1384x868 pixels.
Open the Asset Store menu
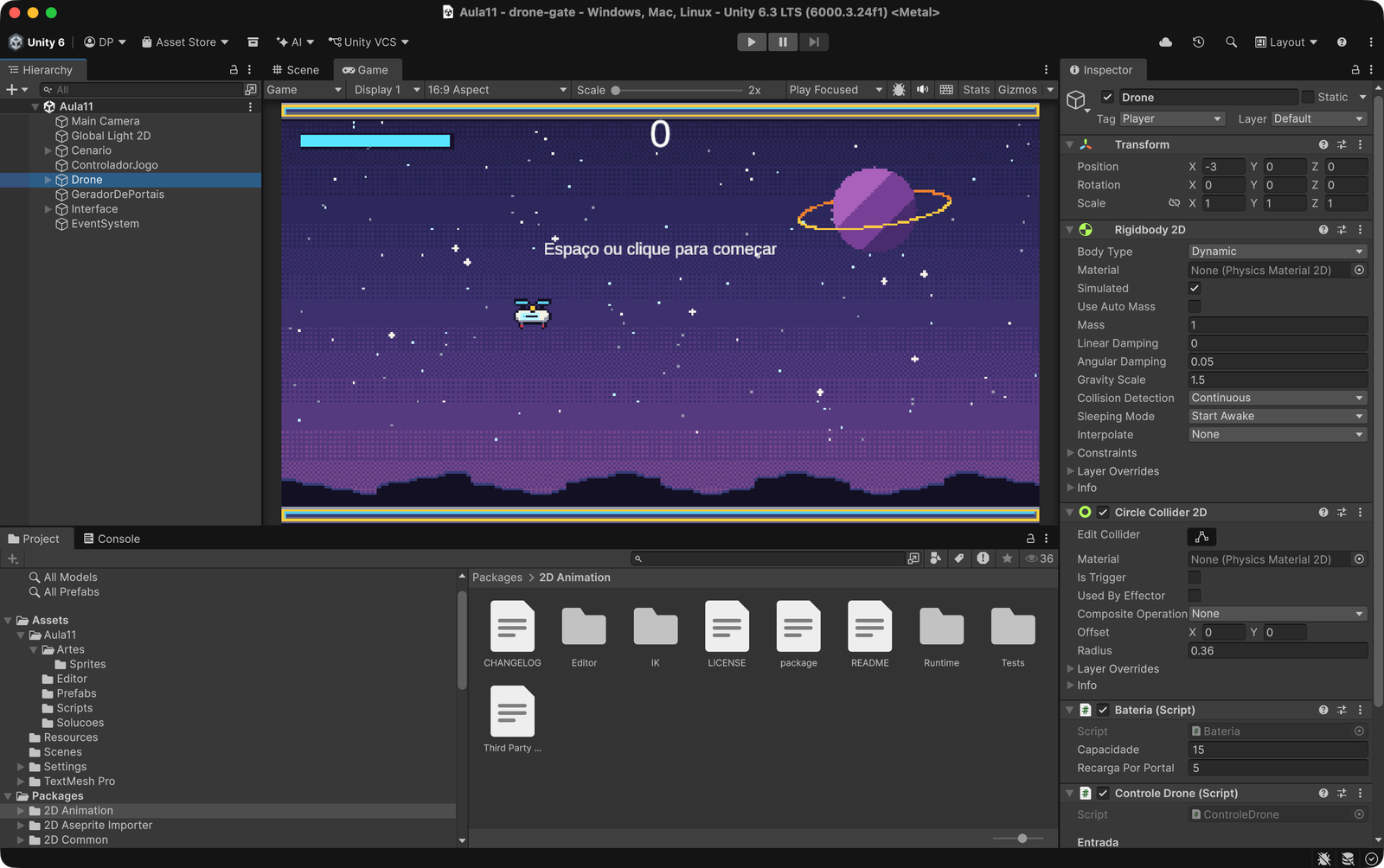click(185, 41)
